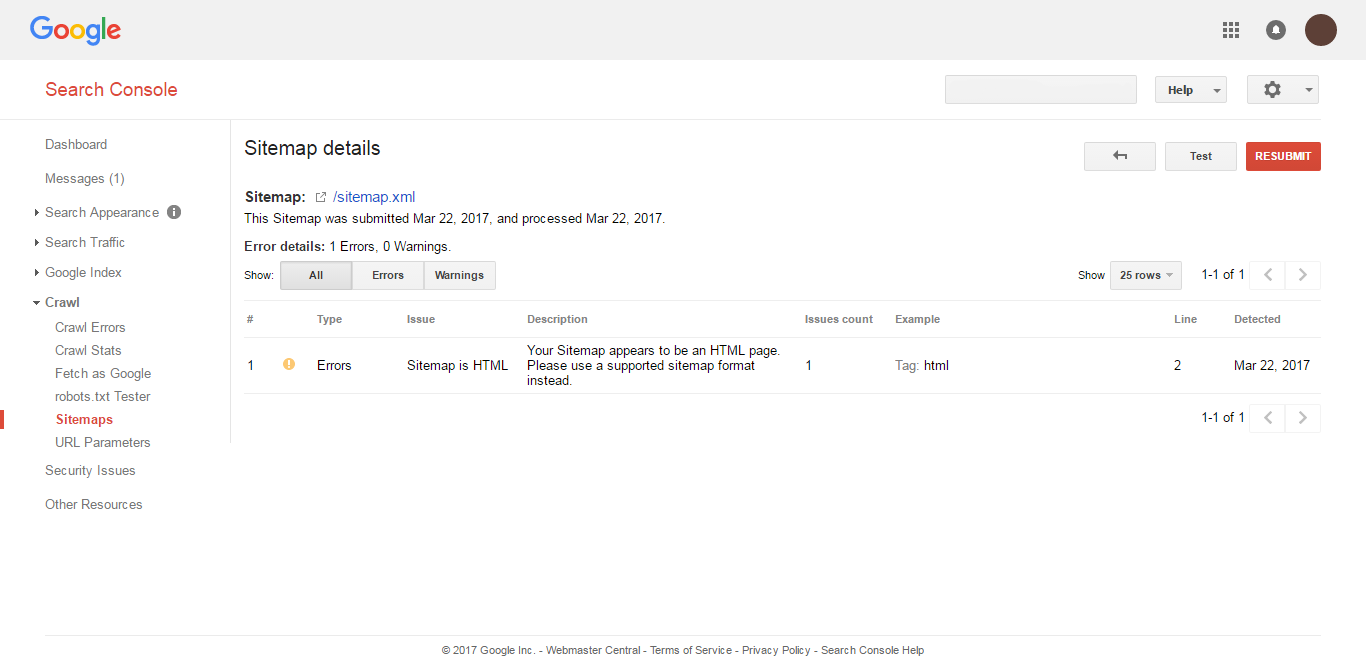Click the Line column header

point(1185,319)
